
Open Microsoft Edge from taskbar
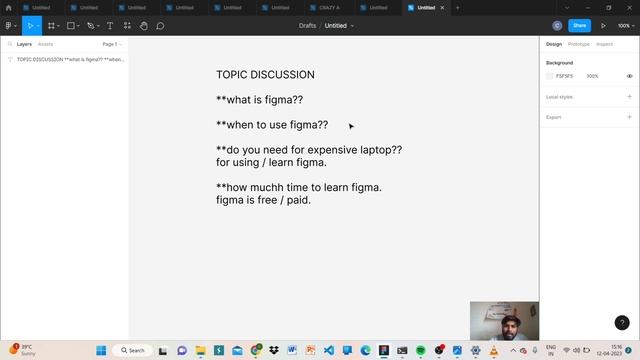[365, 350]
